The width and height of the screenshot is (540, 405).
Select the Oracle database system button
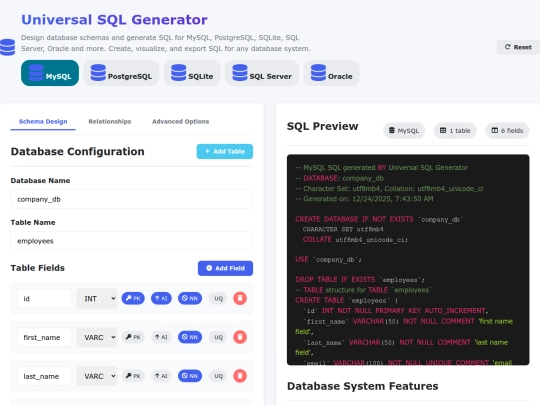pos(332,73)
